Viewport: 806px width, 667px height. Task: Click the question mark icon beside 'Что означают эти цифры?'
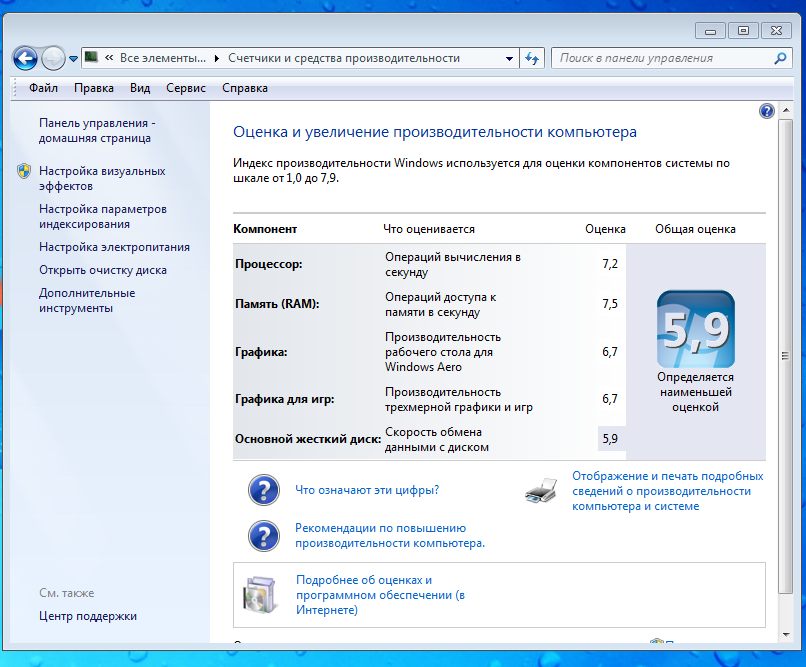263,490
